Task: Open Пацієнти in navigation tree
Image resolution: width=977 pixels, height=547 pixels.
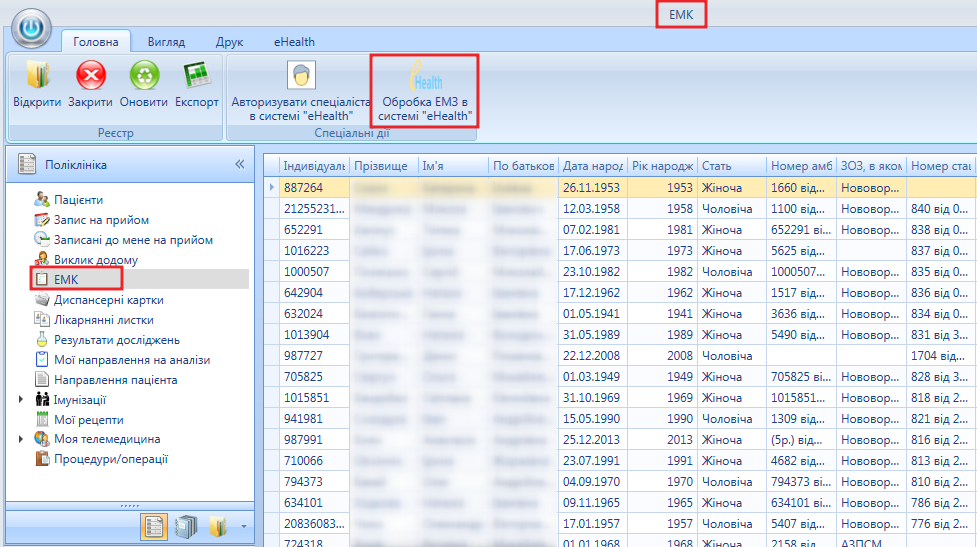Action: tap(79, 199)
